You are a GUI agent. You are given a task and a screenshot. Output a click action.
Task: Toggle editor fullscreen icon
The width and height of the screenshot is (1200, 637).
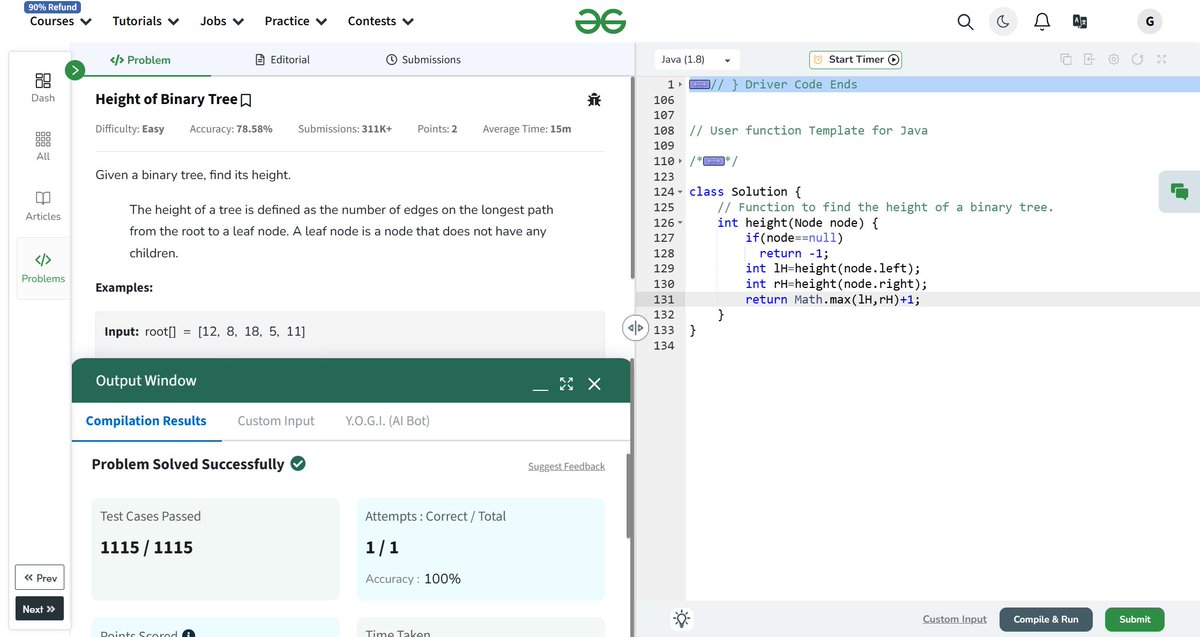[x=1161, y=59]
